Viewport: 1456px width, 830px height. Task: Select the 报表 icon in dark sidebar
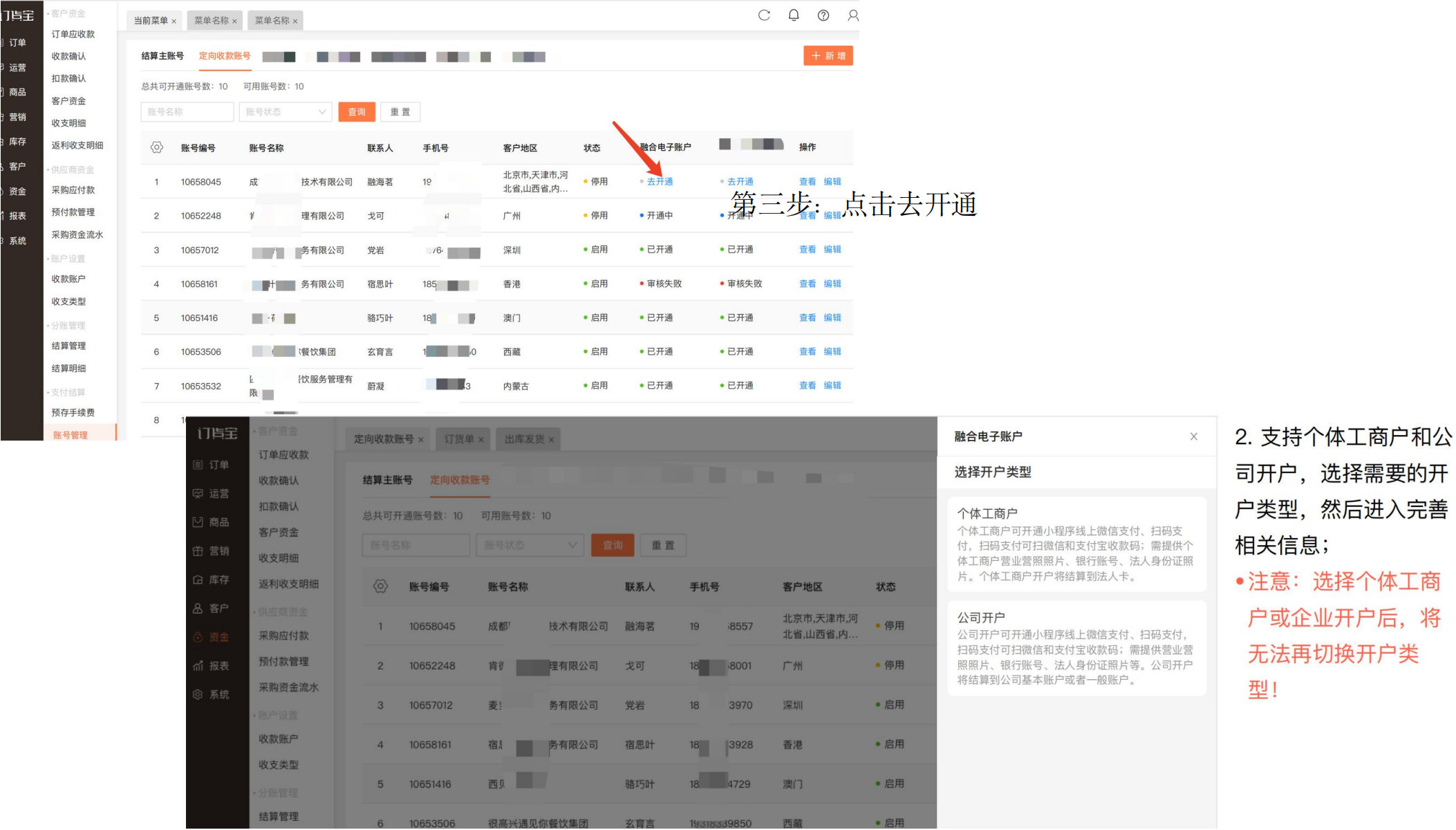point(198,665)
